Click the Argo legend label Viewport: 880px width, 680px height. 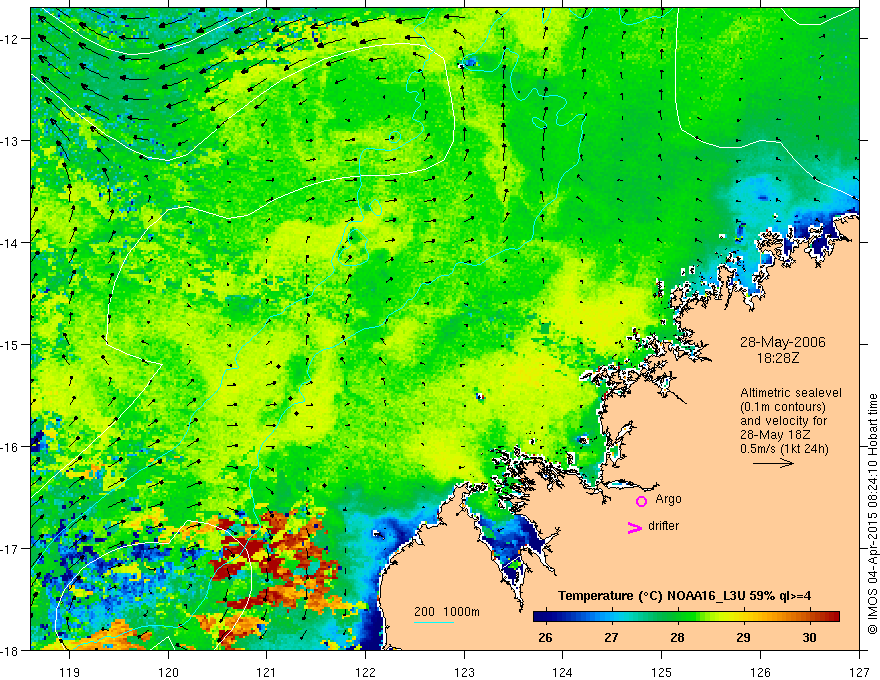click(668, 499)
